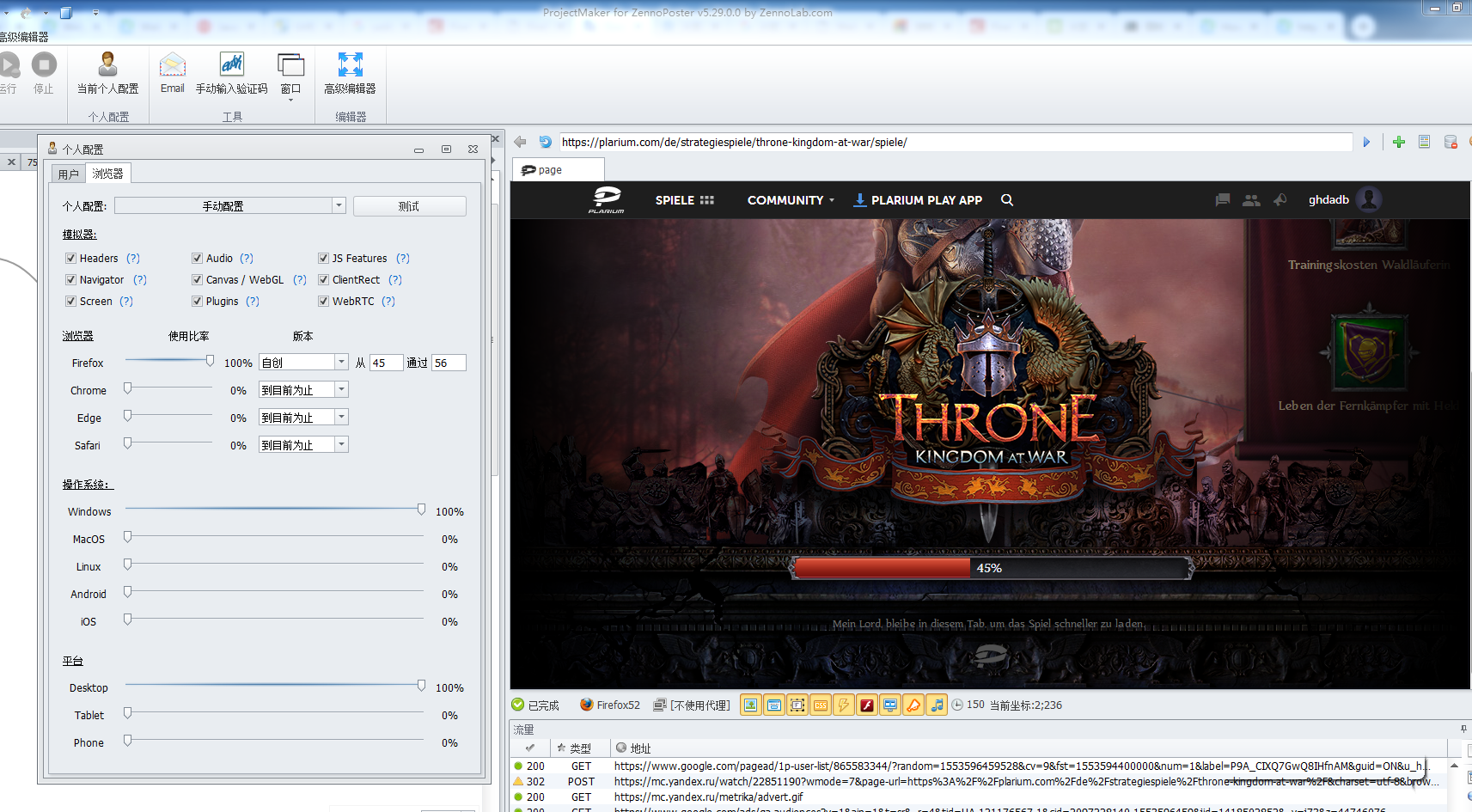
Task: Open chat messages icon in Plarium header
Action: 1223,199
